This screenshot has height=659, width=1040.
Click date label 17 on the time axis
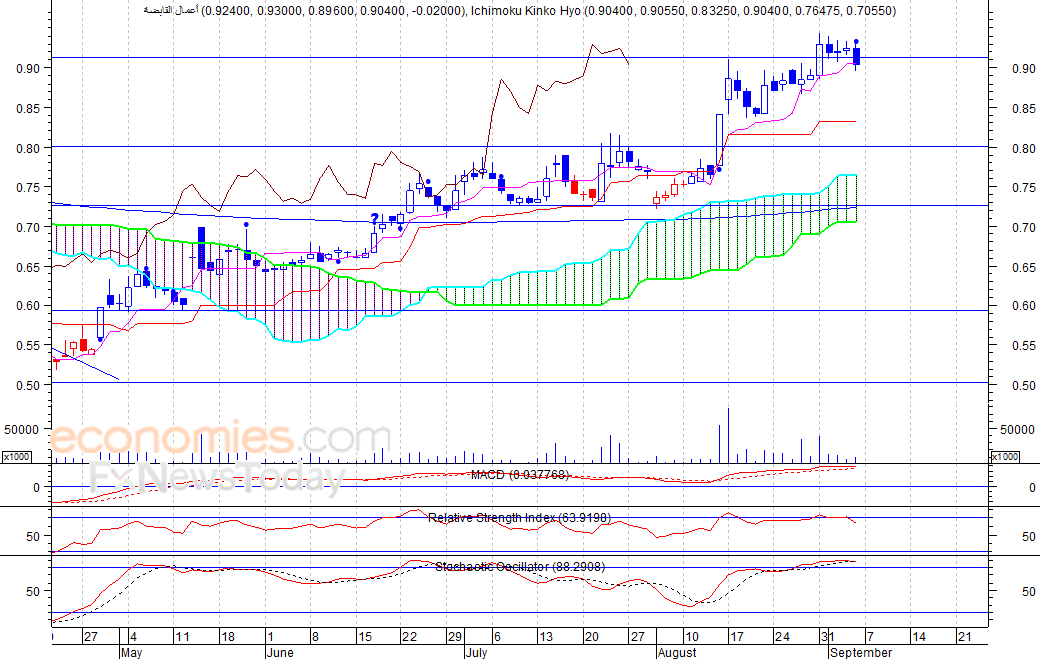(736, 637)
